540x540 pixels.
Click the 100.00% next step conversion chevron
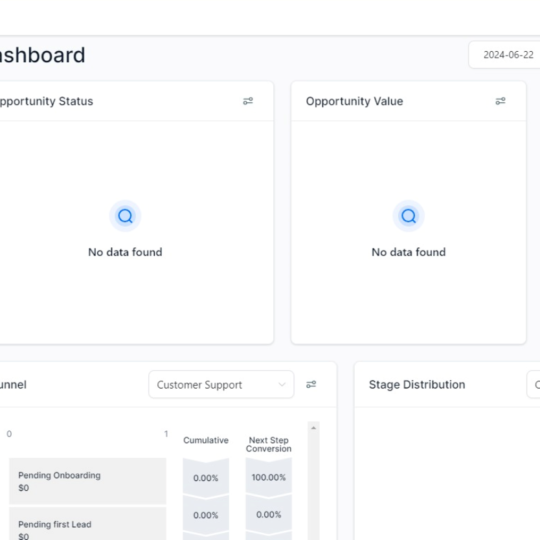click(269, 477)
